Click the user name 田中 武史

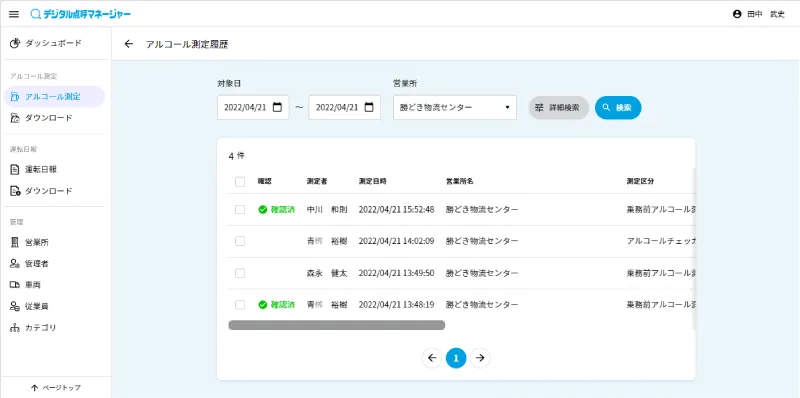pyautogui.click(x=766, y=14)
